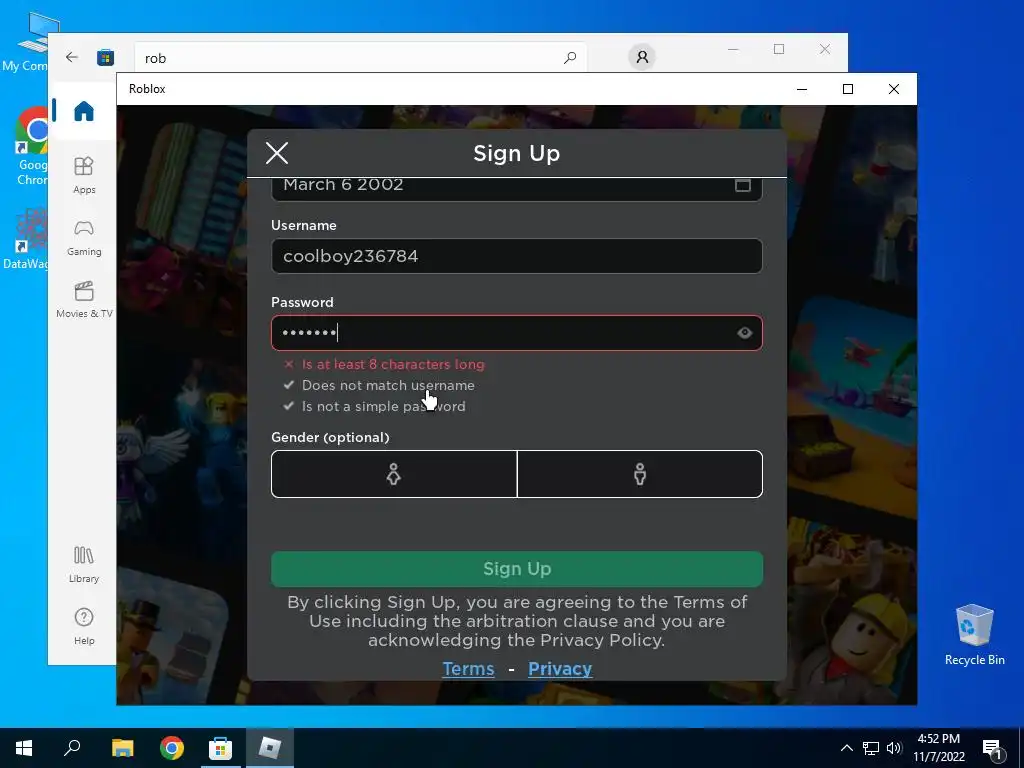Open the volume tray icon
This screenshot has height=768, width=1024.
click(x=894, y=748)
